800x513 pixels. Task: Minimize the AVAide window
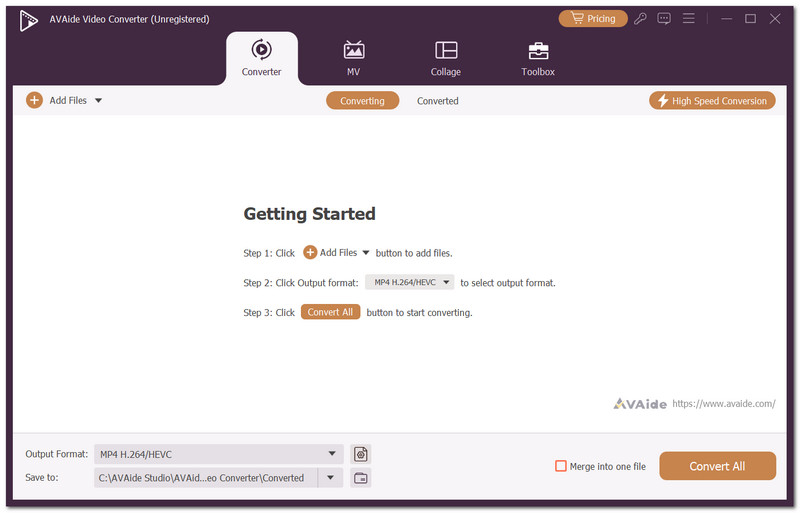click(727, 19)
